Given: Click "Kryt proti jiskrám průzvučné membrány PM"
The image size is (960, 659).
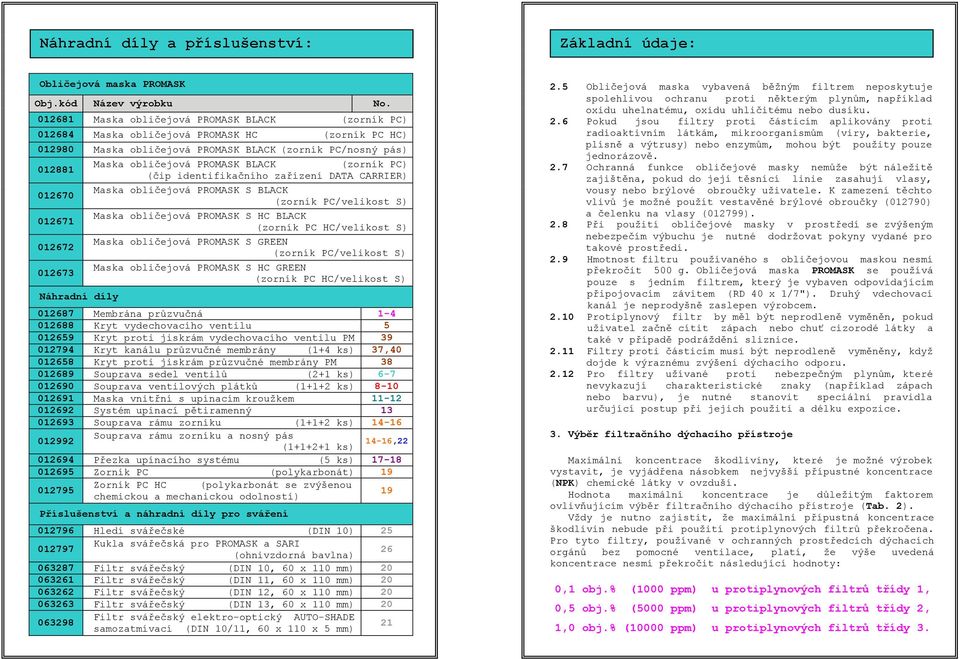Looking at the screenshot, I should [x=215, y=362].
